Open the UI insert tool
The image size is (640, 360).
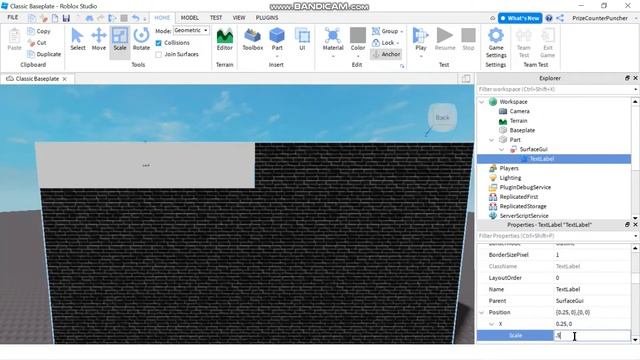302,40
